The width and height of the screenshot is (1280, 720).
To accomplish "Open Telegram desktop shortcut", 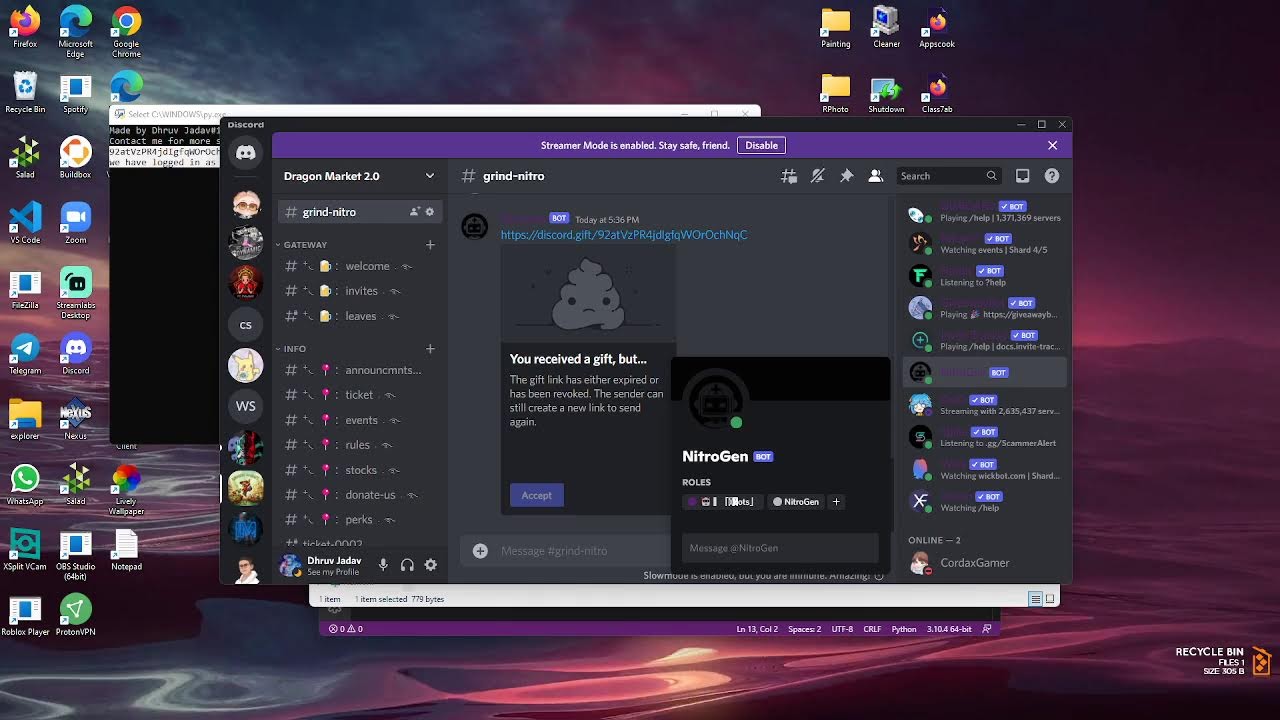I will [x=25, y=354].
